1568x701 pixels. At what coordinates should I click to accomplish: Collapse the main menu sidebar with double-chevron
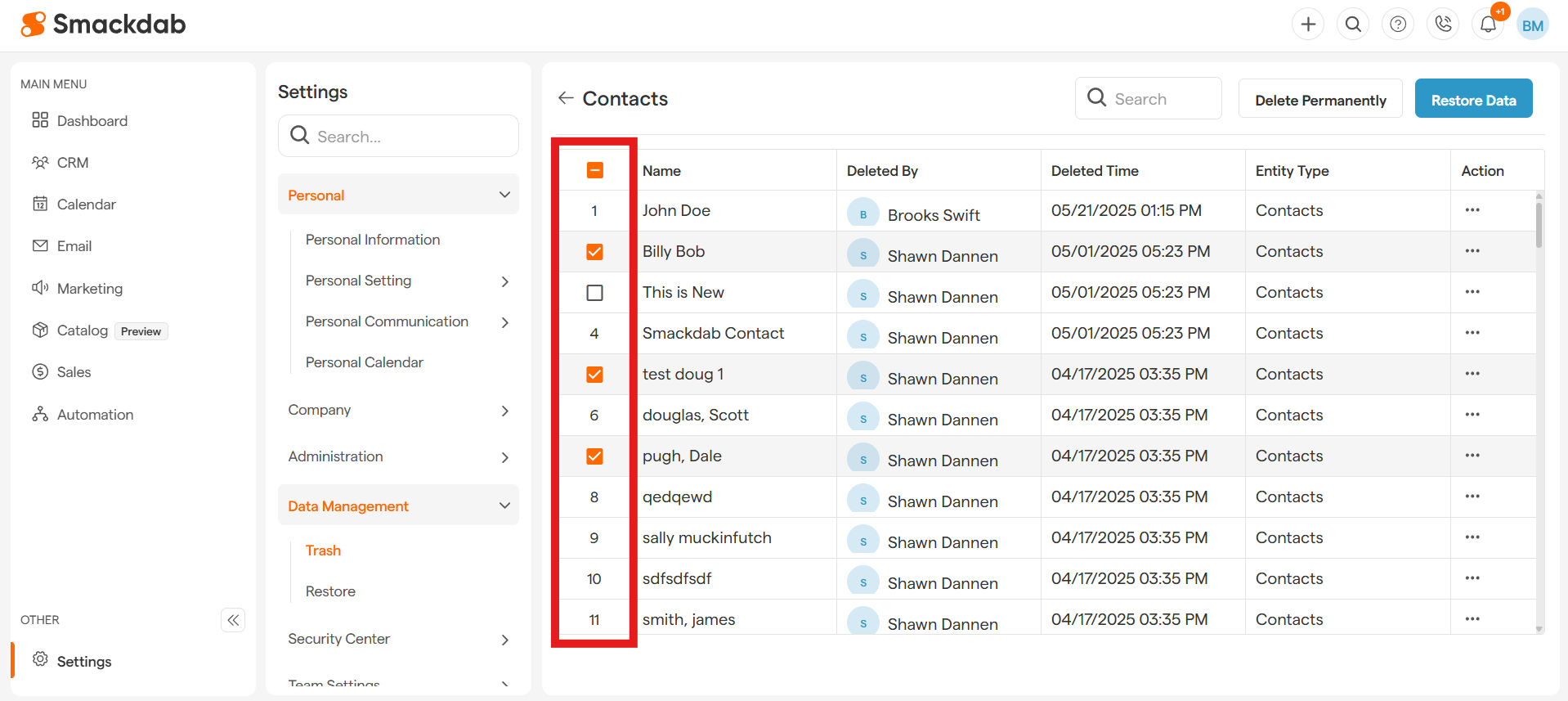click(x=233, y=620)
